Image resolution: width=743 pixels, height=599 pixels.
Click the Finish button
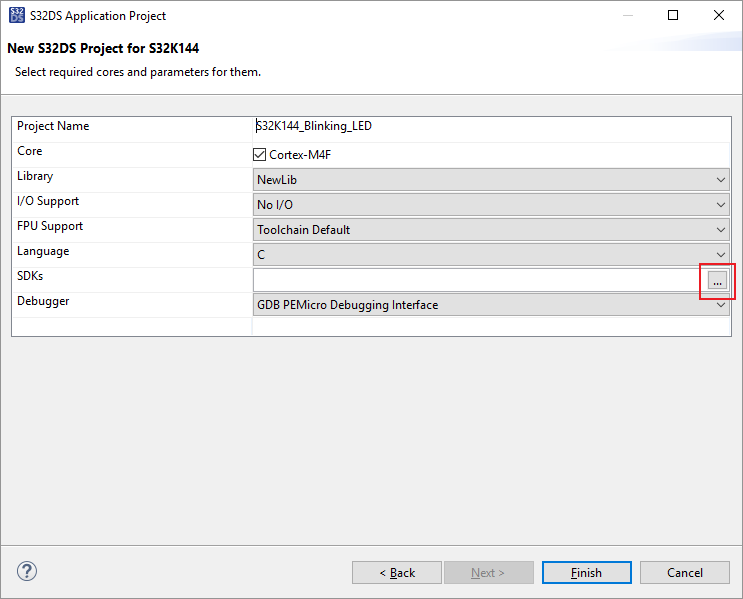pos(587,572)
